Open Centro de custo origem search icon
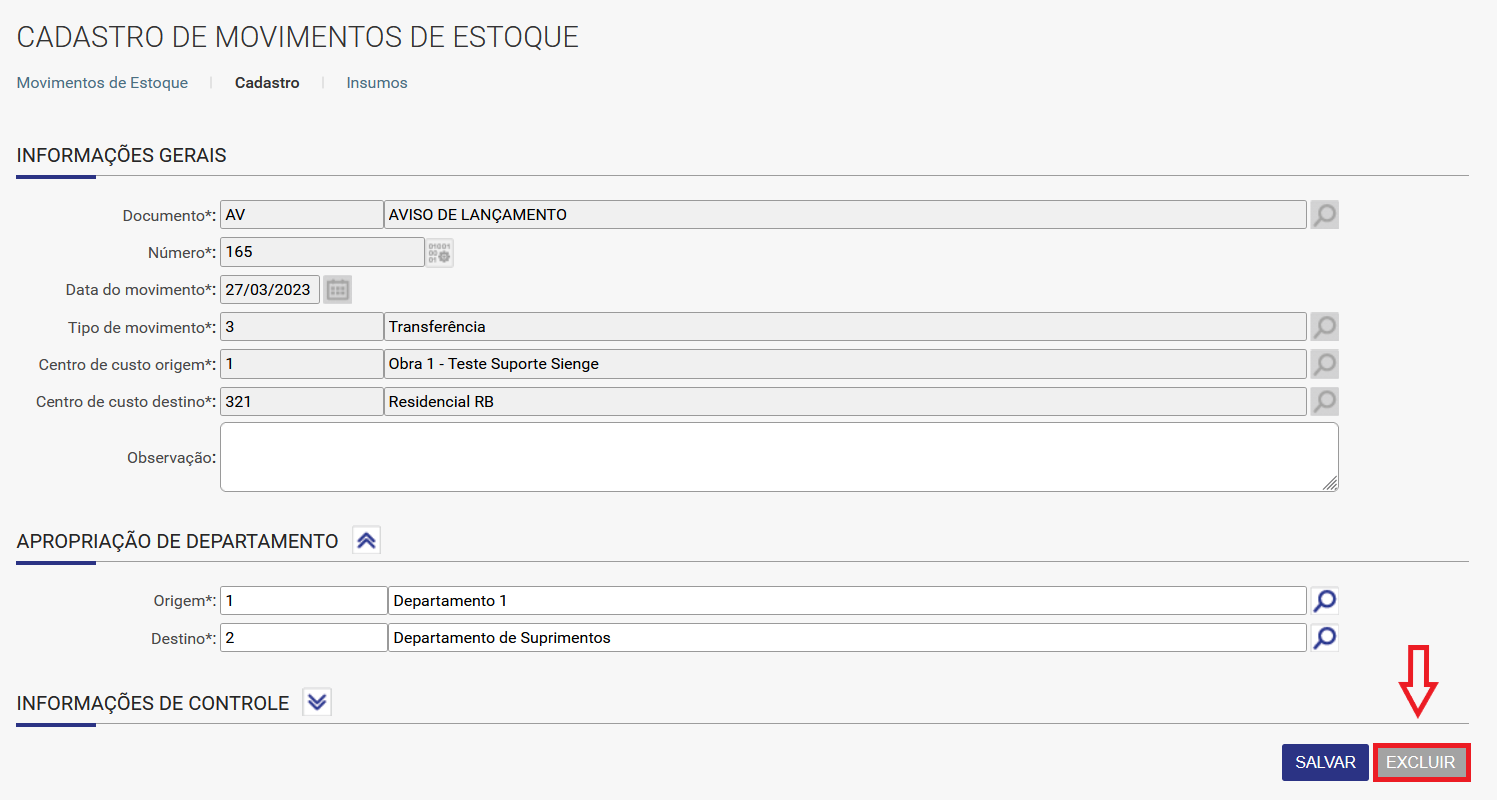 [1325, 364]
